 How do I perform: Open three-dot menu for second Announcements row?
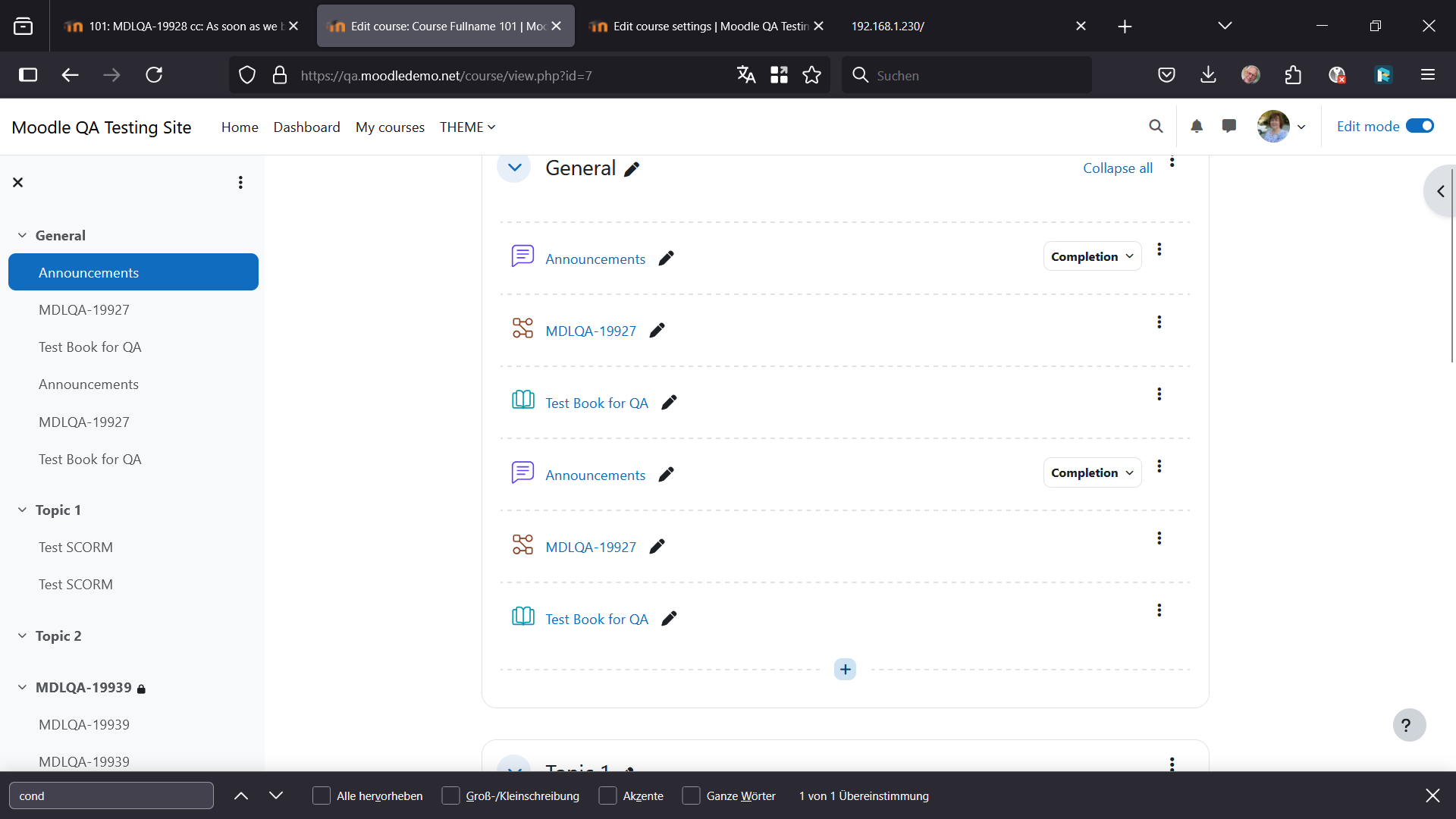coord(1159,466)
